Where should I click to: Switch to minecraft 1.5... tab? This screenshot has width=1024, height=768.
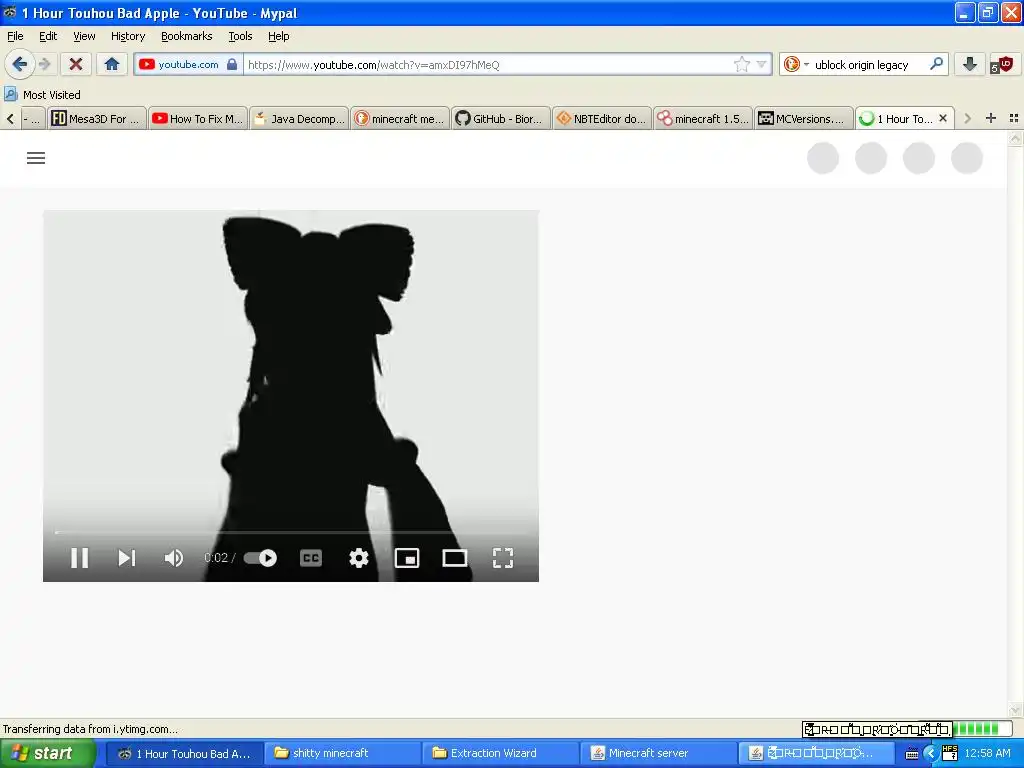(x=703, y=119)
